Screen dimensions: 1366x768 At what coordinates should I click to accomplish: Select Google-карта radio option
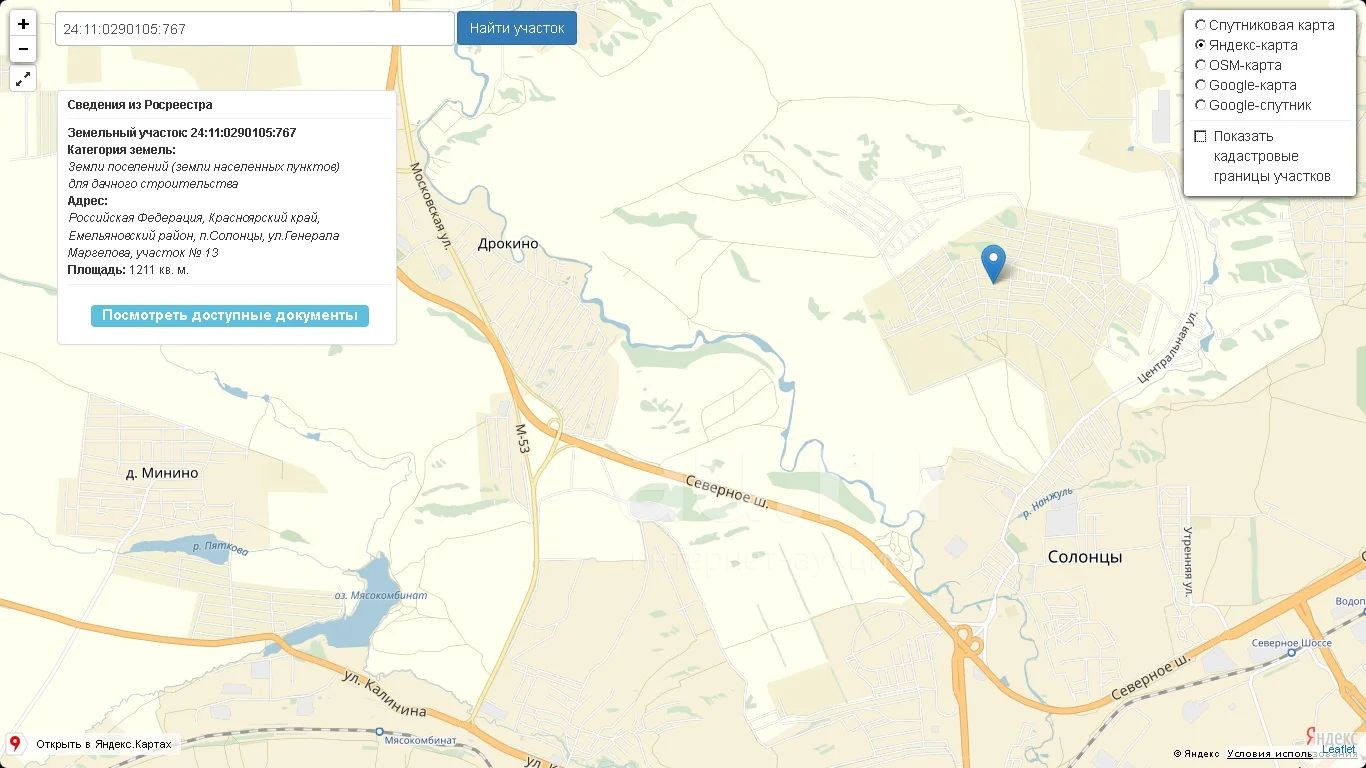coord(1201,85)
